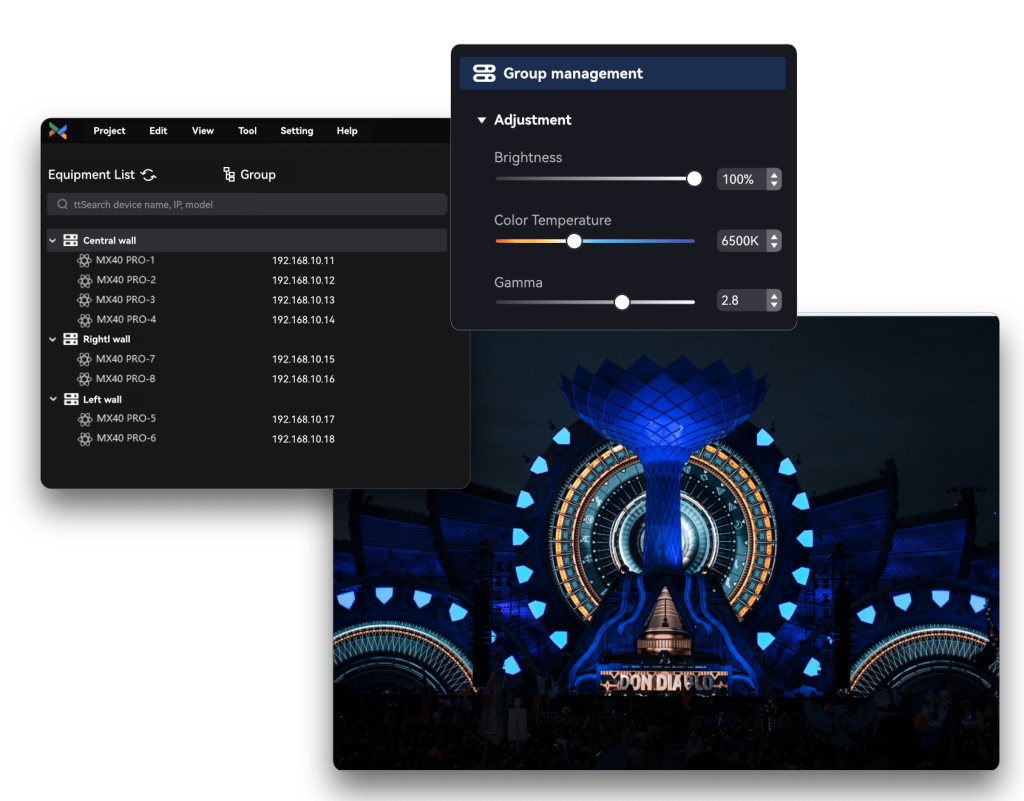
Task: Select the Left wall label
Action: pyautogui.click(x=102, y=399)
